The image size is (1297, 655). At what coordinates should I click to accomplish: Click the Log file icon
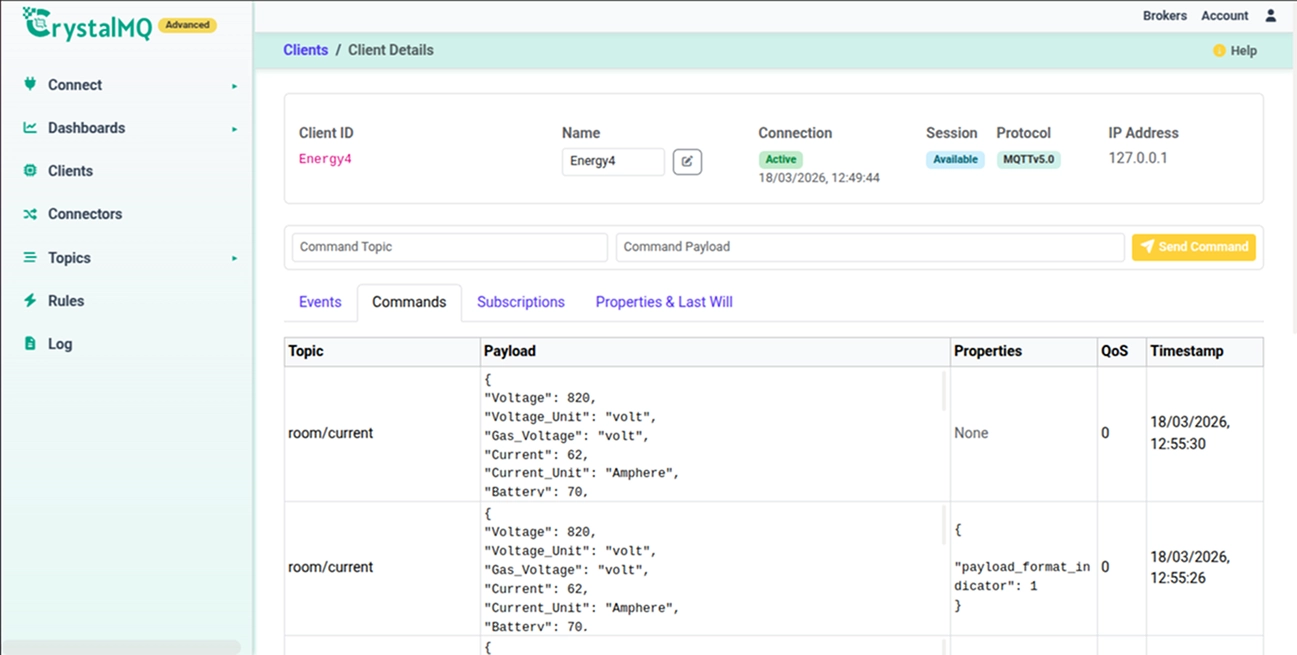pyautogui.click(x=30, y=343)
